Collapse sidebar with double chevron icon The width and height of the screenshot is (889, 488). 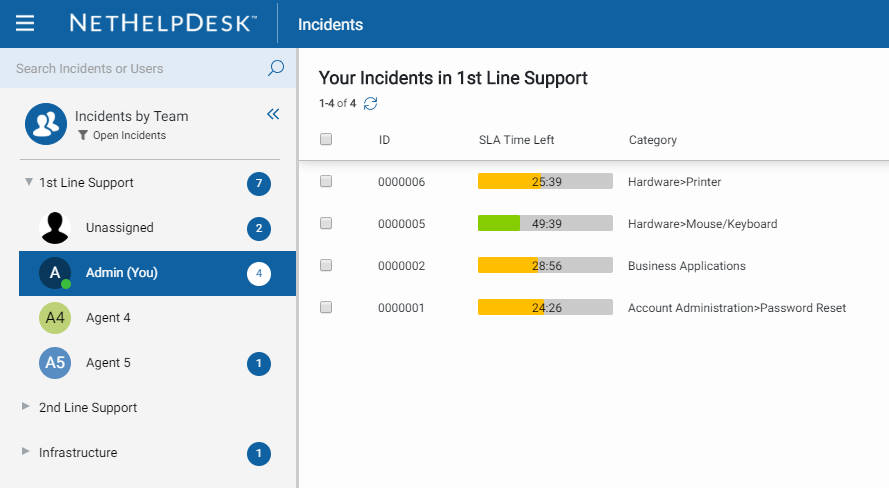[273, 115]
